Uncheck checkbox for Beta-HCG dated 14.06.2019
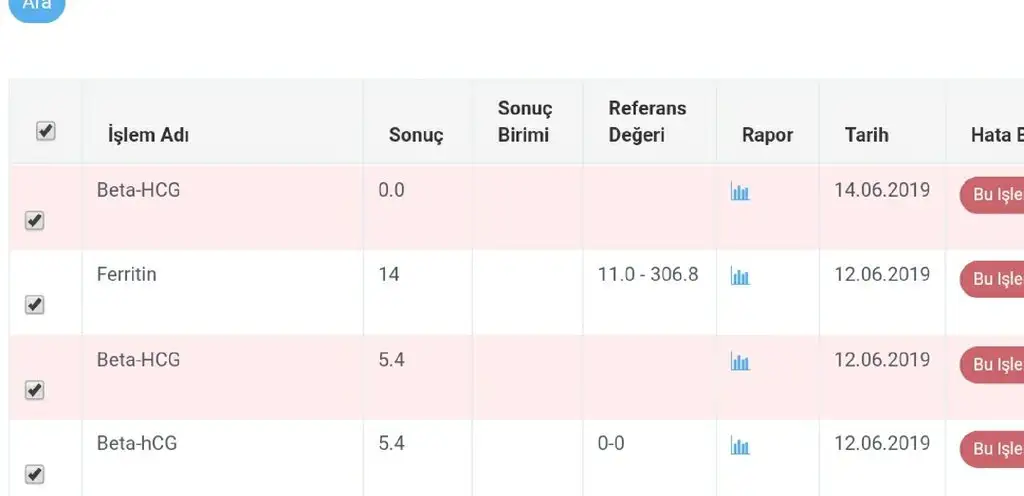Screen dimensions: 1024x496 [x=35, y=221]
